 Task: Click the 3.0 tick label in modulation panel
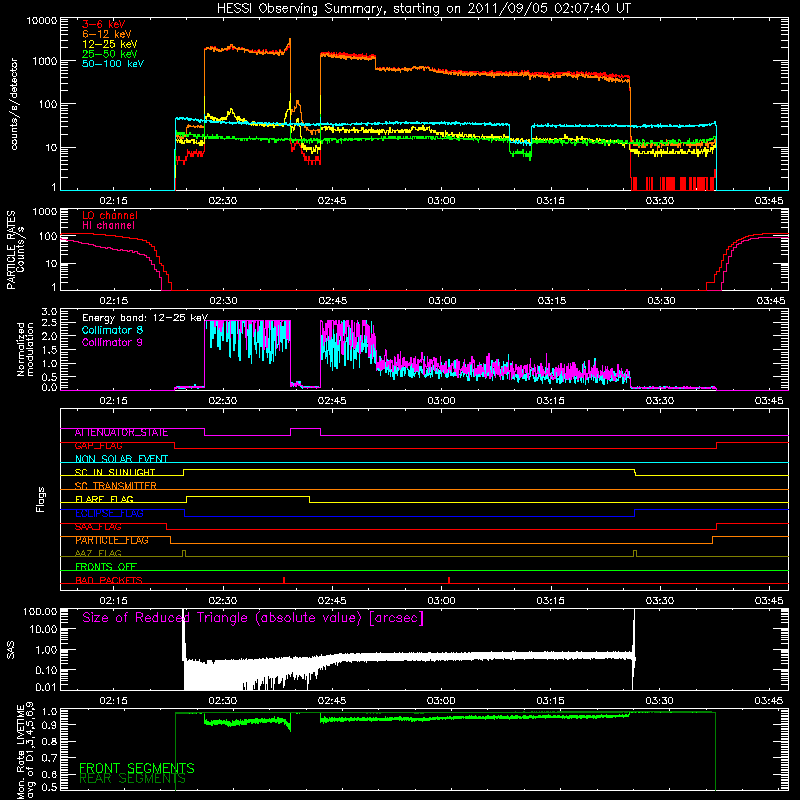[49, 312]
